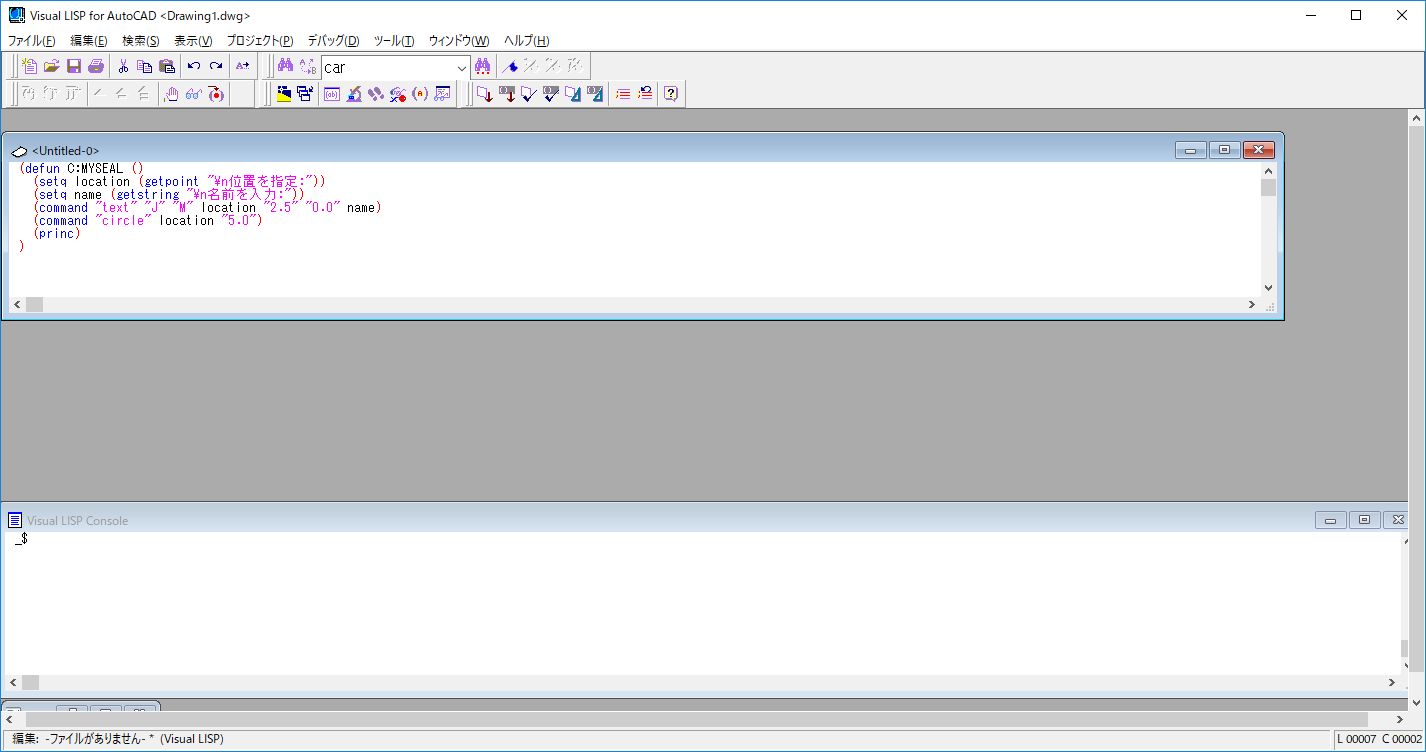This screenshot has width=1426, height=752.
Task: Open the 編集(E) menu
Action: [x=89, y=41]
